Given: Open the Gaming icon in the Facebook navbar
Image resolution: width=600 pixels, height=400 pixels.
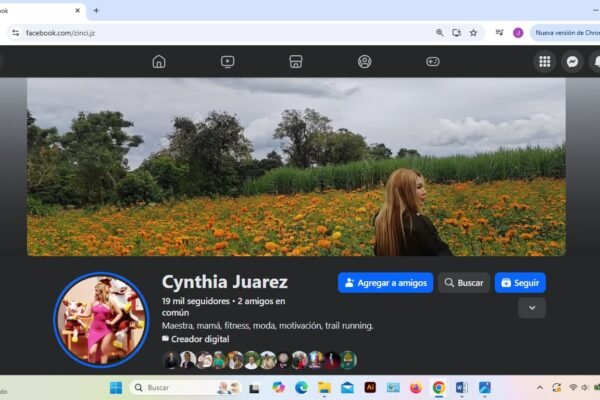Looking at the screenshot, I should pos(433,62).
